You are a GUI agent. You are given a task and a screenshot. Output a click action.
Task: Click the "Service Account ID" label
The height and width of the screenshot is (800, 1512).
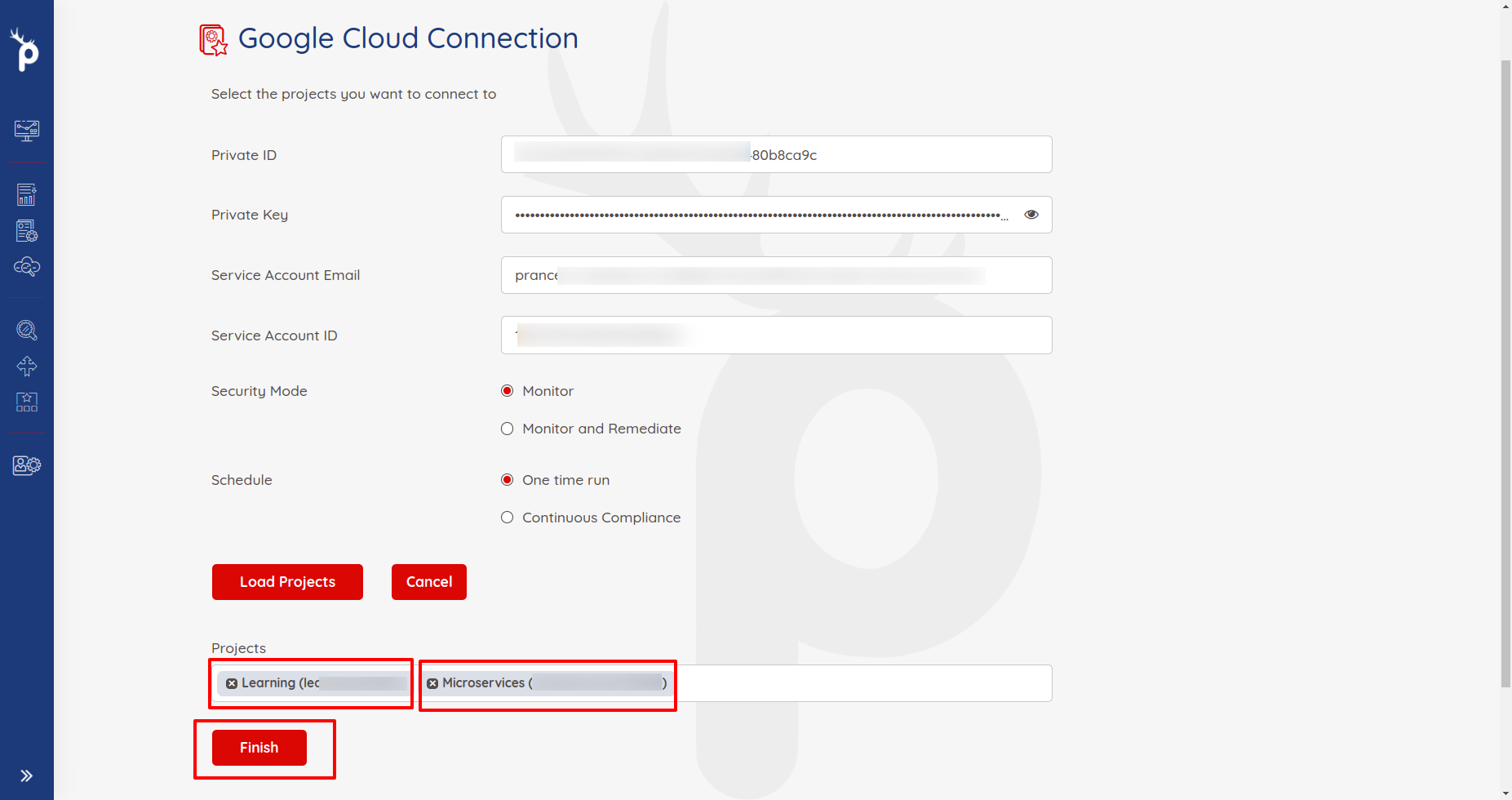tap(274, 336)
